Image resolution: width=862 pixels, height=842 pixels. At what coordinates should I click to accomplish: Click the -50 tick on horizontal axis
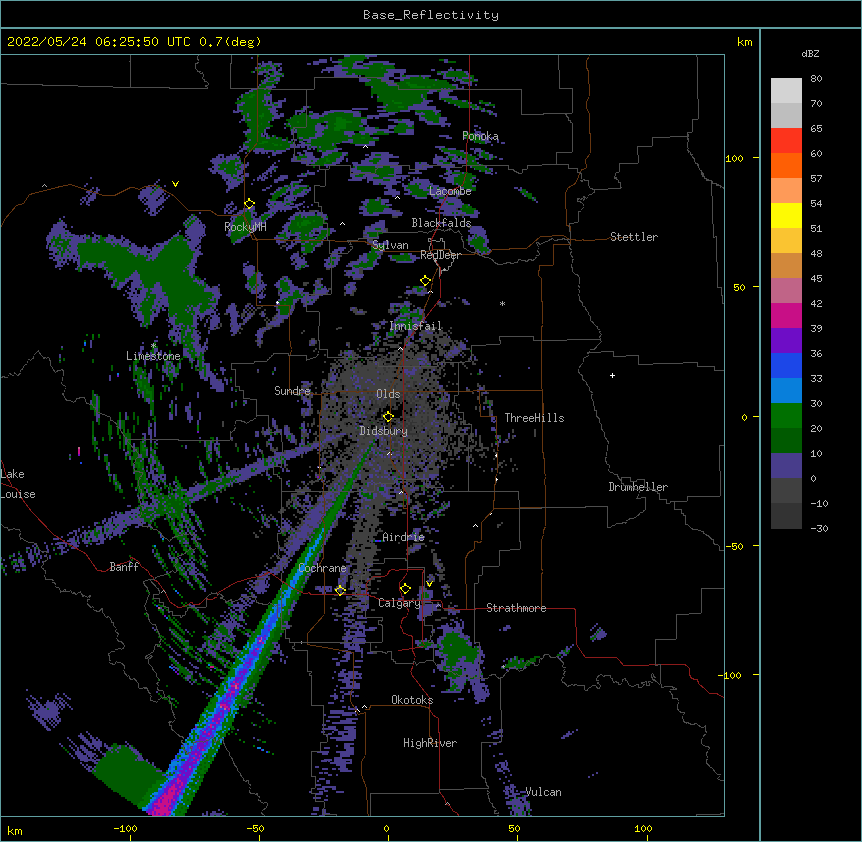(x=255, y=829)
